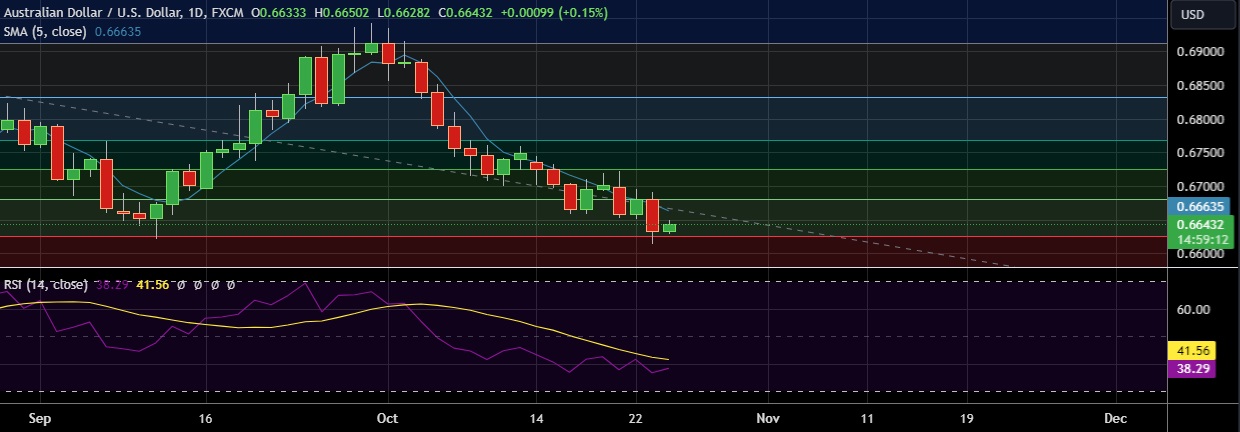Click the change value +0.00099 (+0.15%)
Screen dimensions: 1240x432
pyautogui.click(x=553, y=13)
